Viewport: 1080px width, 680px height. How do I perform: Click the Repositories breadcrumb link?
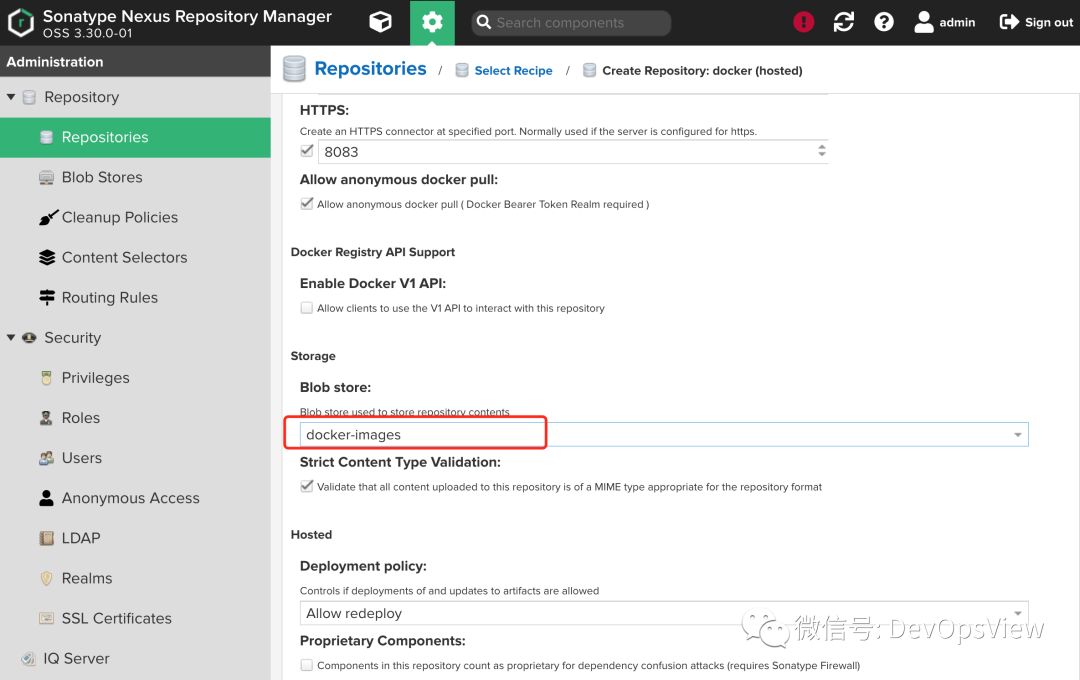(371, 69)
